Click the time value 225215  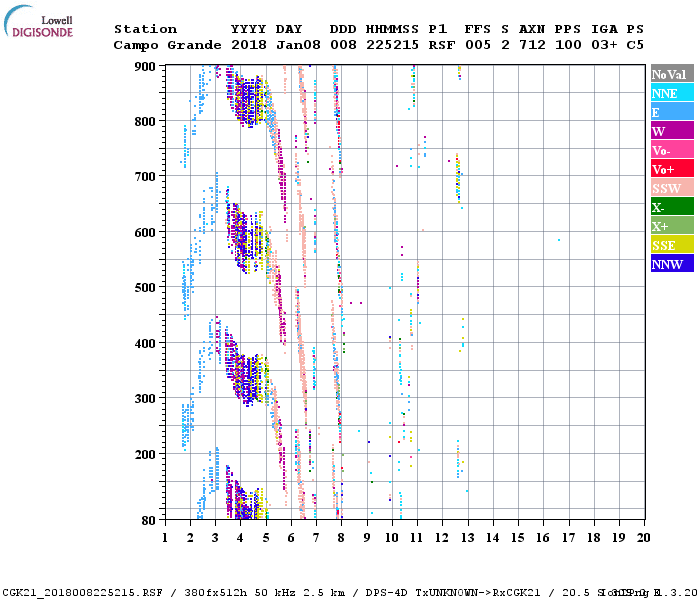pyautogui.click(x=392, y=45)
